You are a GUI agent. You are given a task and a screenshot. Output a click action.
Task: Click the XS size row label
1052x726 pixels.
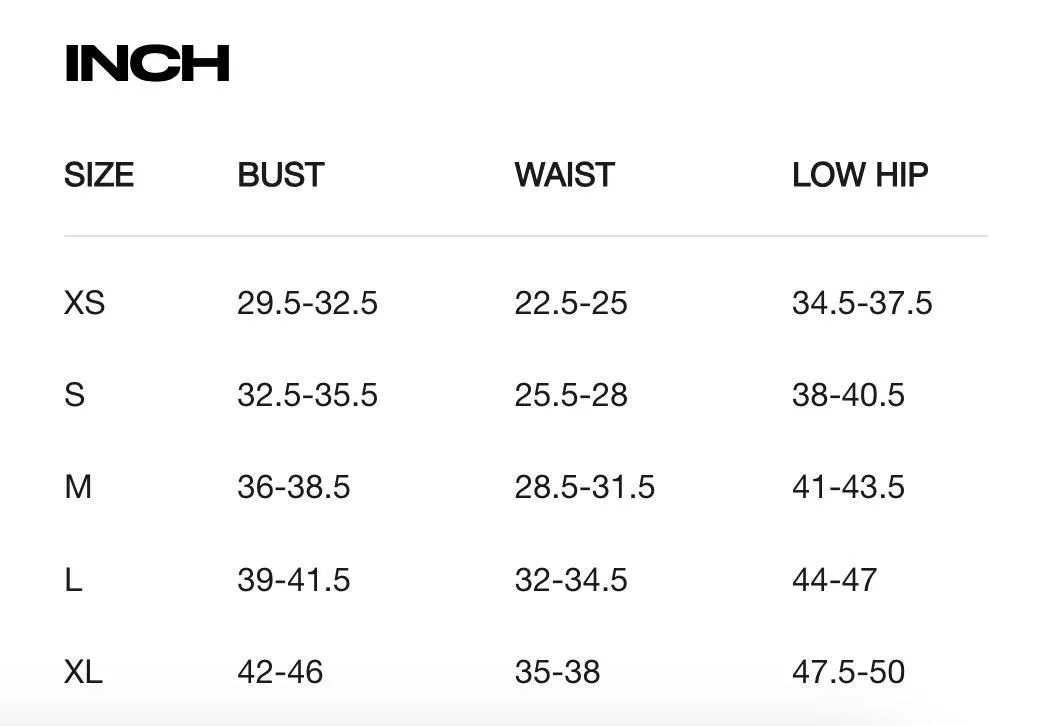click(x=85, y=303)
